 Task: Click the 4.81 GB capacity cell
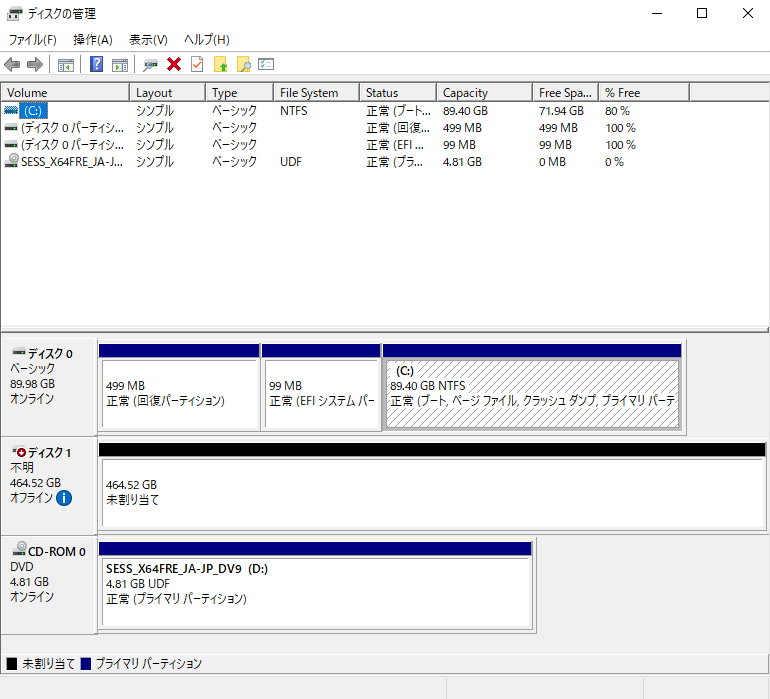click(x=462, y=162)
